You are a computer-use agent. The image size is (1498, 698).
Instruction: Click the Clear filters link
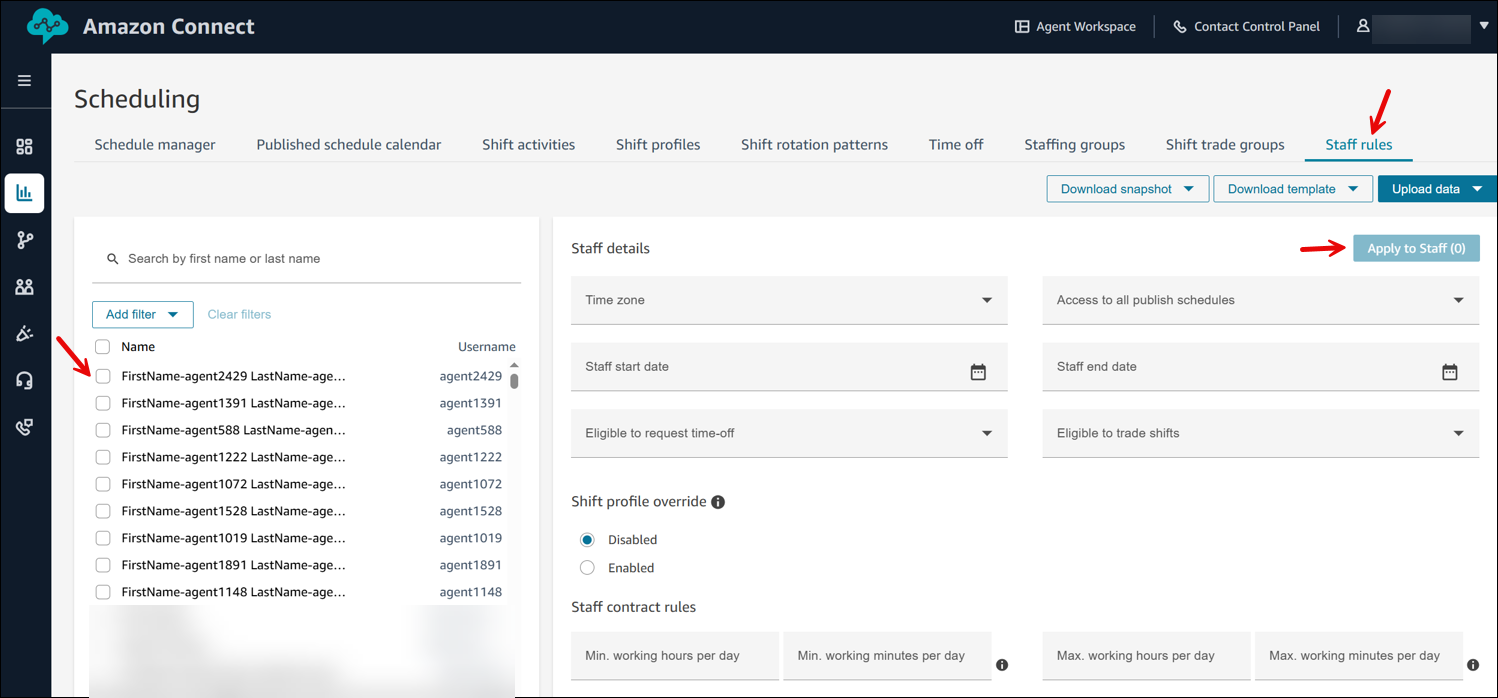tap(239, 314)
